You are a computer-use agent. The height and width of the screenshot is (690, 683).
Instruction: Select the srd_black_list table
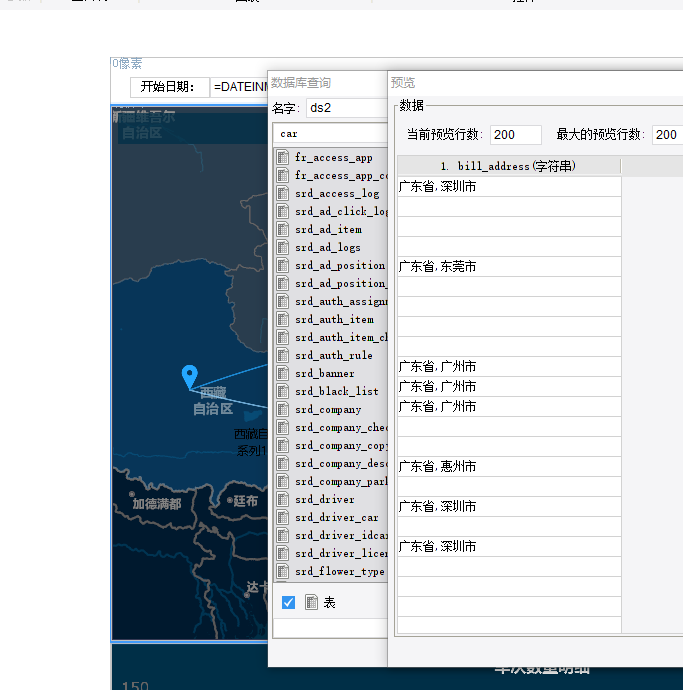pyautogui.click(x=332, y=391)
